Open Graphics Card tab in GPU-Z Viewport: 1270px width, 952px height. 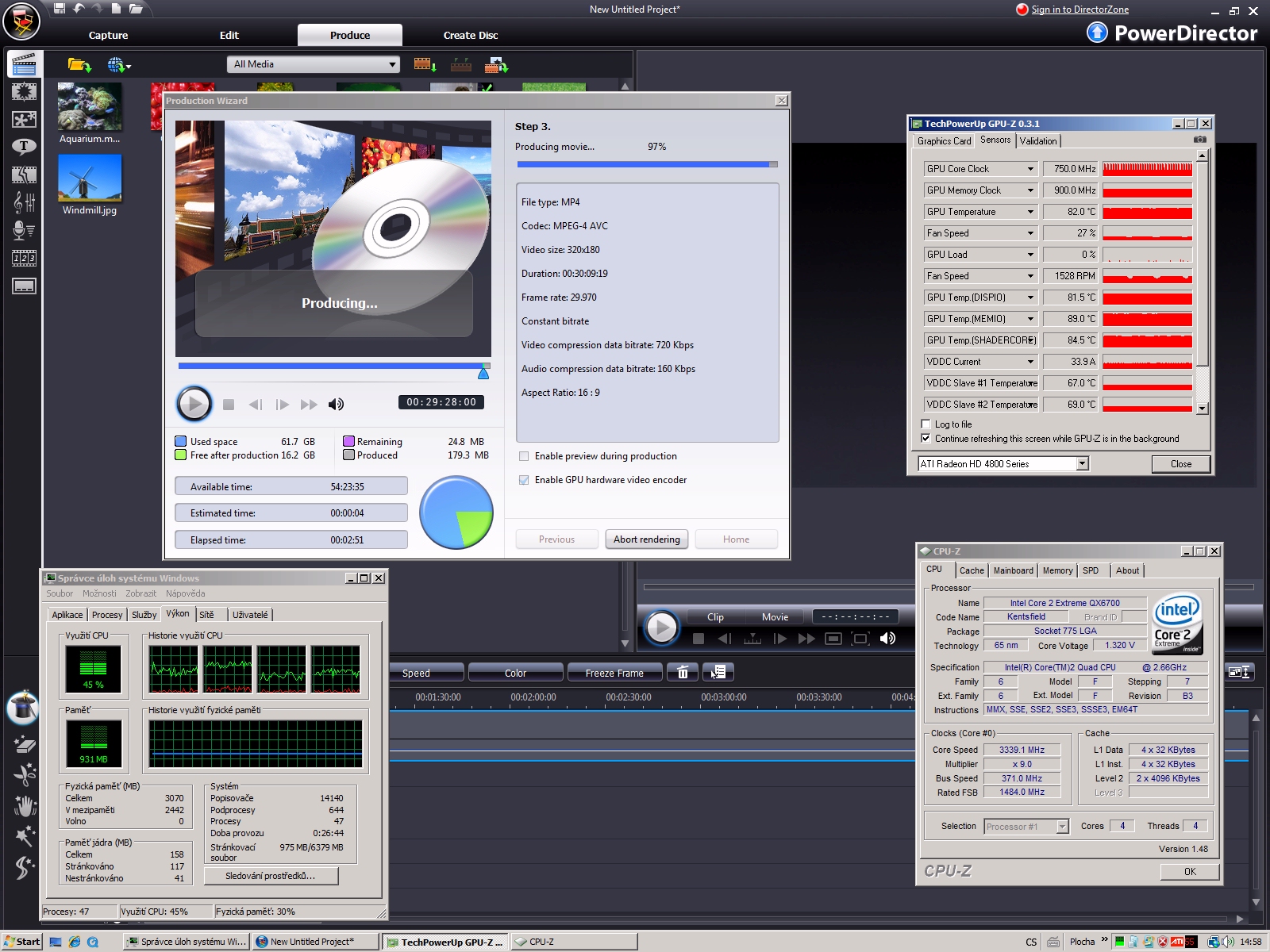(x=944, y=140)
